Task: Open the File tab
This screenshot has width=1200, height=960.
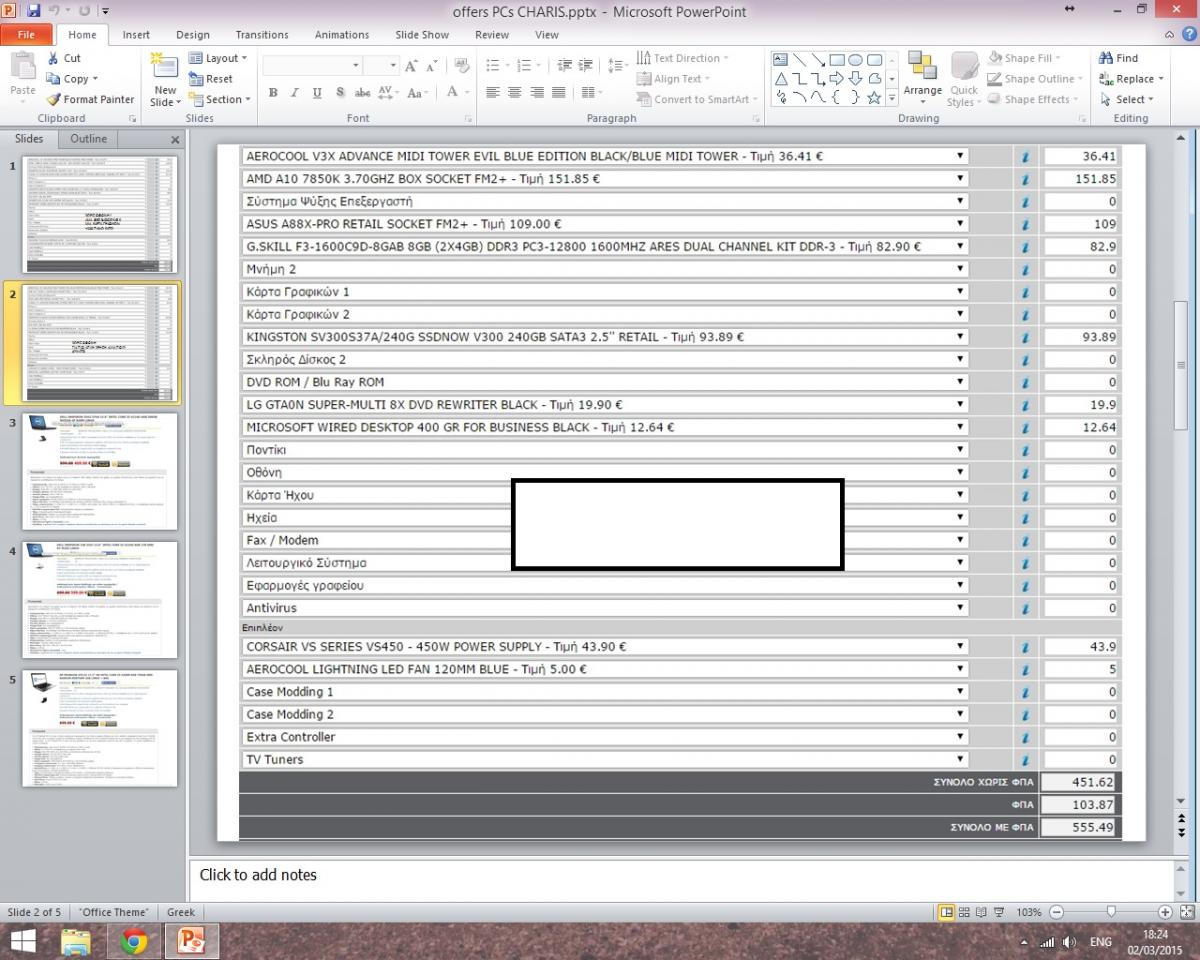Action: pos(26,34)
